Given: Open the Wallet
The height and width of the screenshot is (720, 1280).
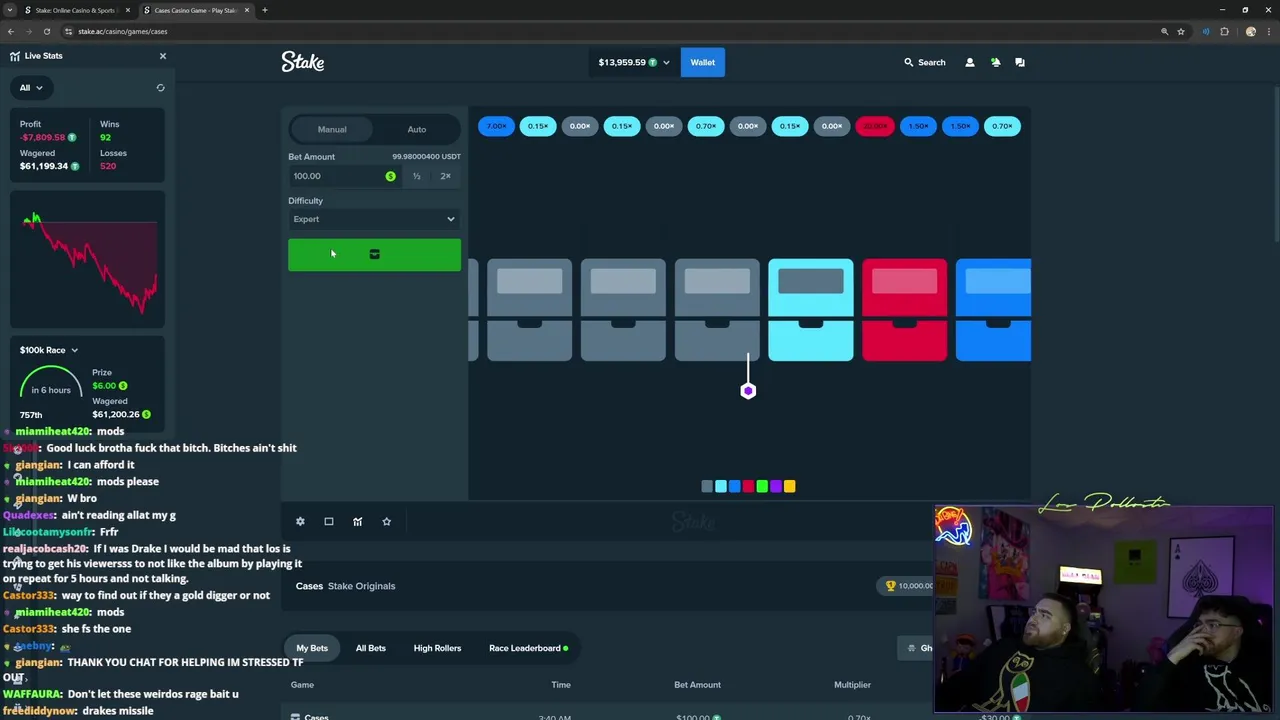Looking at the screenshot, I should click(x=702, y=62).
